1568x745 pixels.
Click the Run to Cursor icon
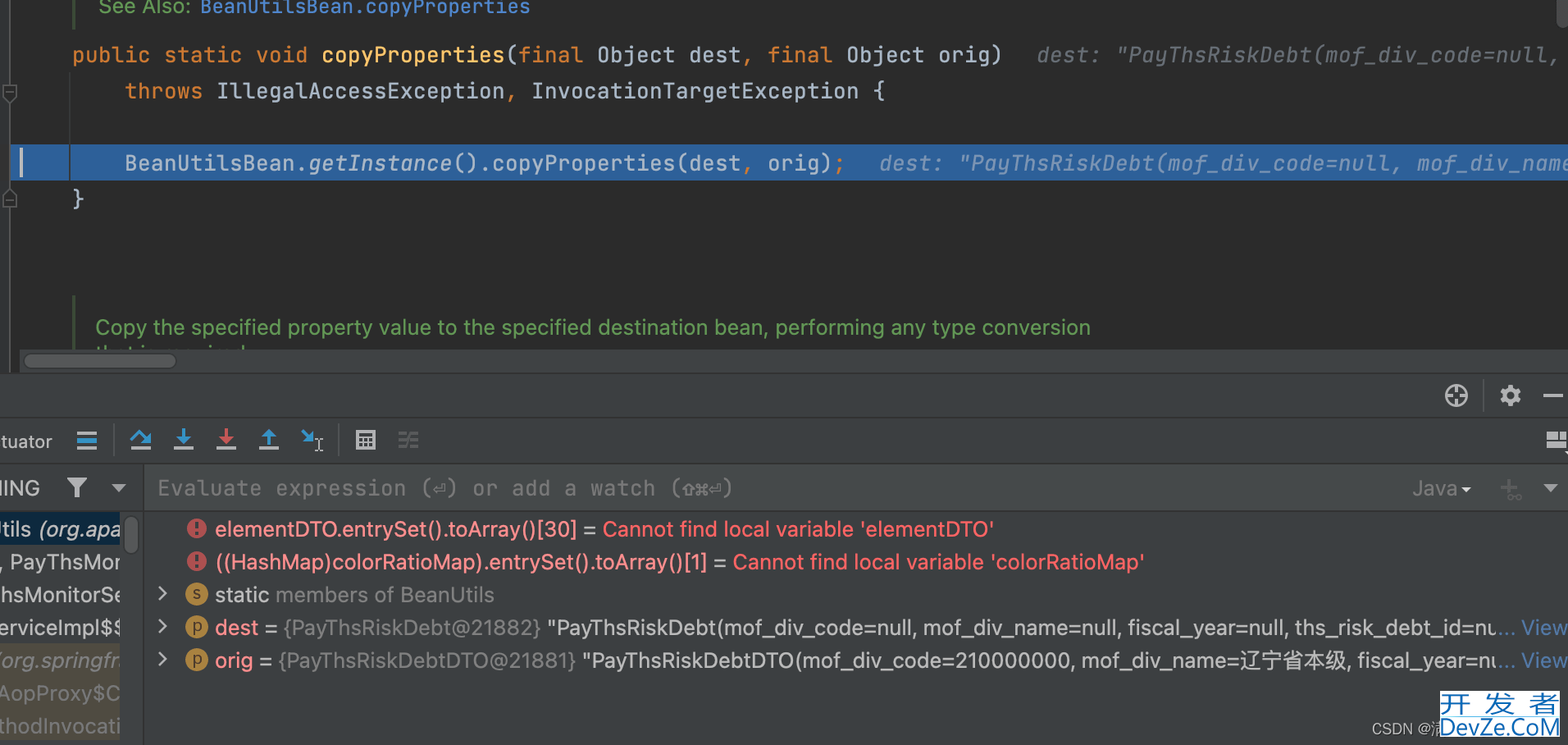click(x=312, y=440)
